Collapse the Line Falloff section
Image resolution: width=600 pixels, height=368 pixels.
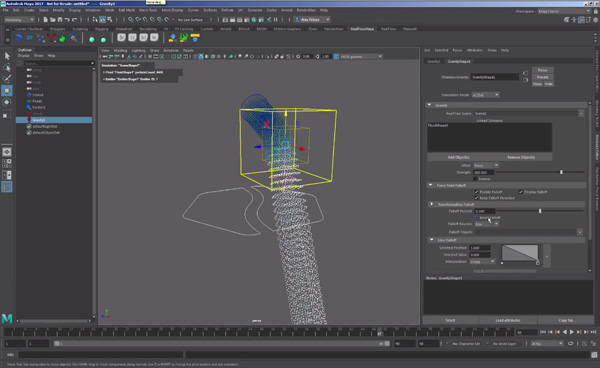432,240
